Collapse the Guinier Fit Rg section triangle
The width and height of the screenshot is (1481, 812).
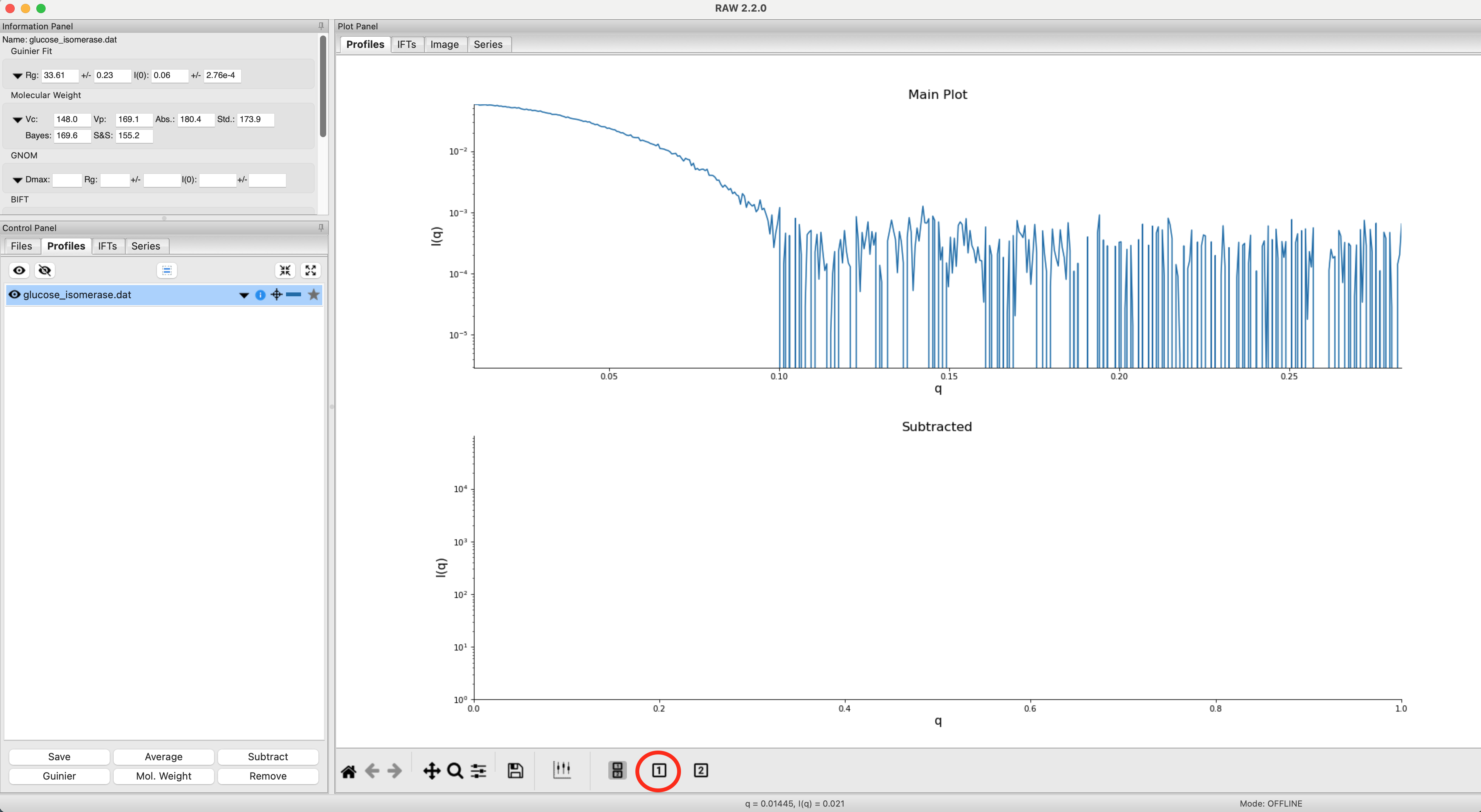tap(17, 75)
